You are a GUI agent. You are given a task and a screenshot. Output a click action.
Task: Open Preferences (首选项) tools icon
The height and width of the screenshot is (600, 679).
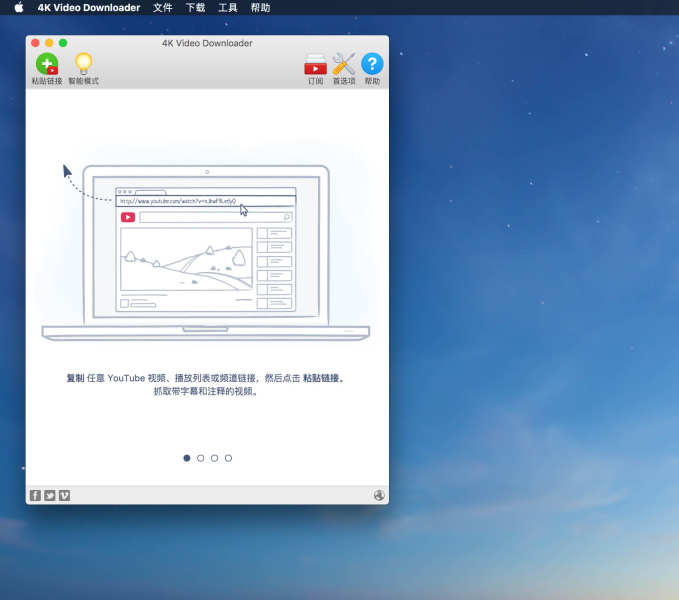coord(344,64)
